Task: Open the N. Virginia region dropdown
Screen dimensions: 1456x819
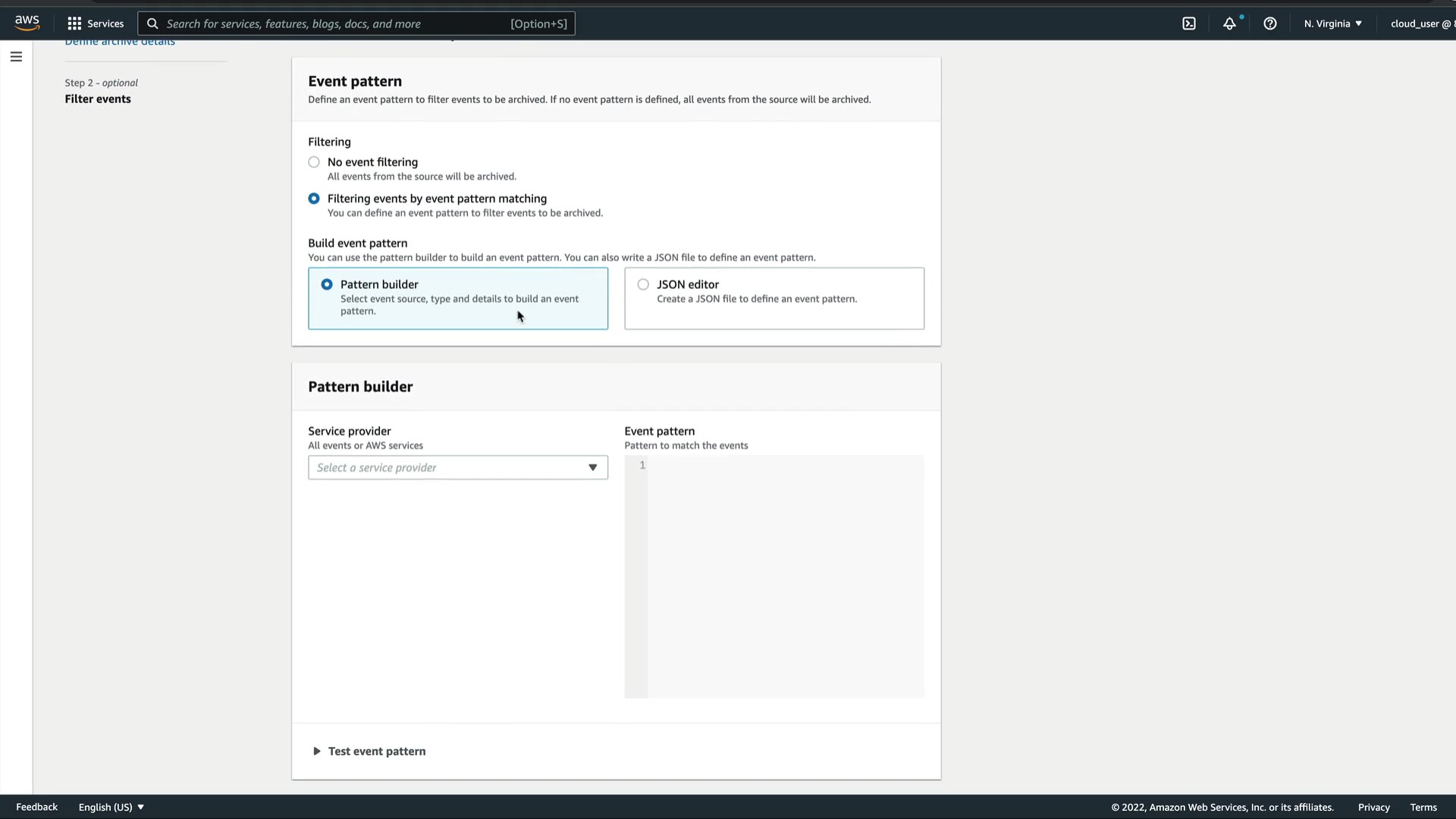Action: click(1332, 24)
